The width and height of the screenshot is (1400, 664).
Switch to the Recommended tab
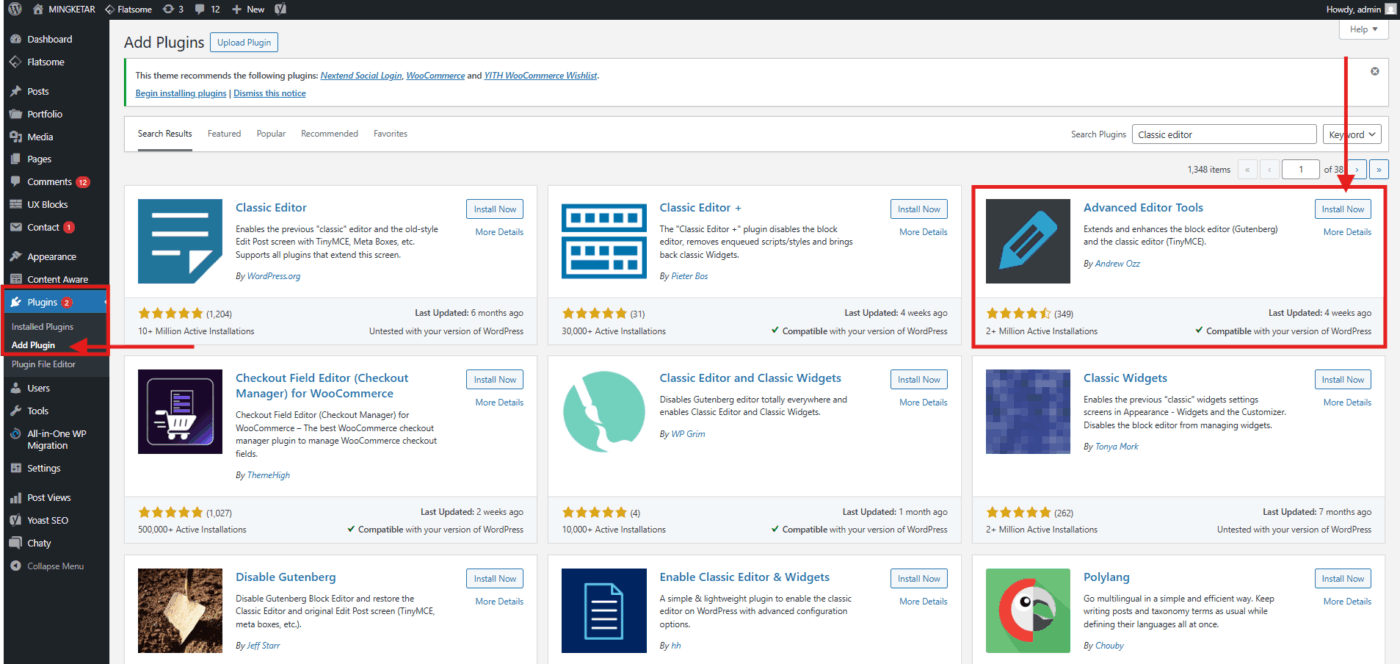point(329,134)
